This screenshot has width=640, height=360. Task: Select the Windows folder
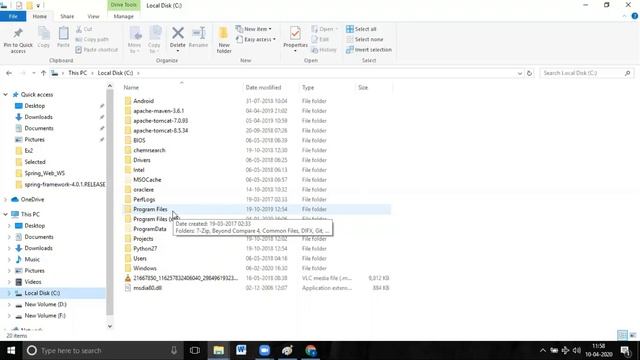(x=144, y=268)
